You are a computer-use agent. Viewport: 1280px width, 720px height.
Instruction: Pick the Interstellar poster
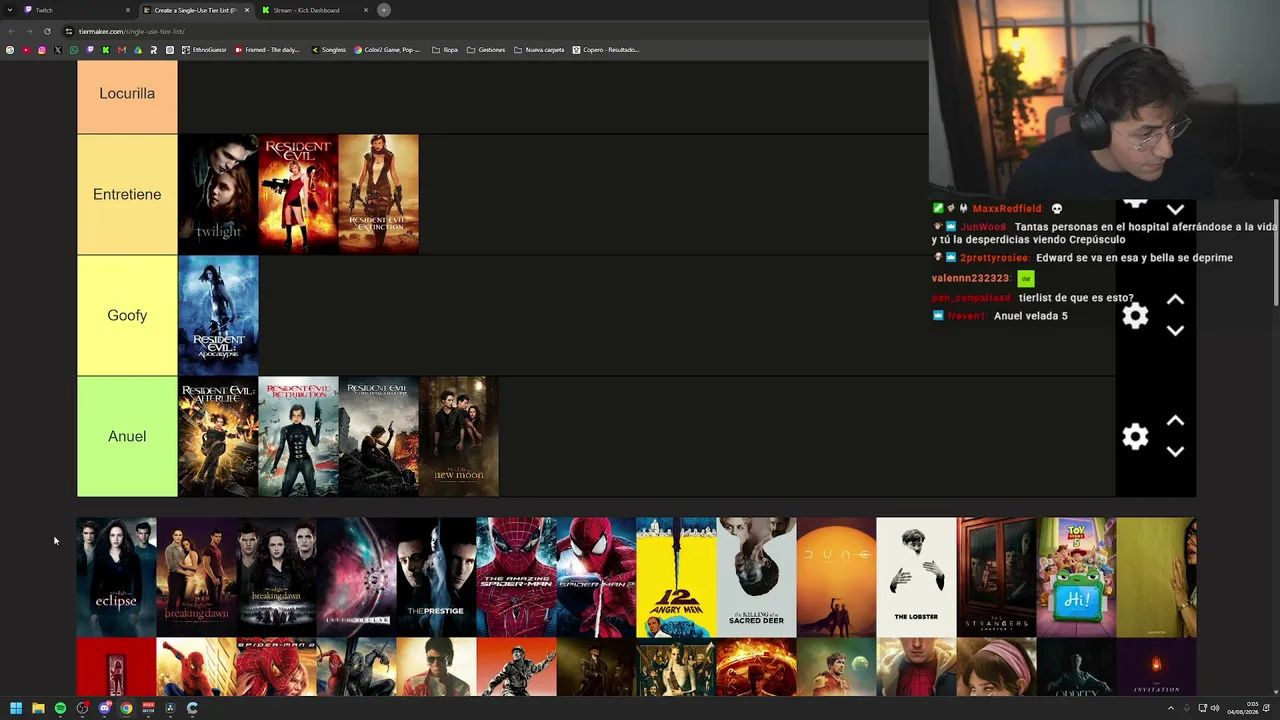coord(356,577)
